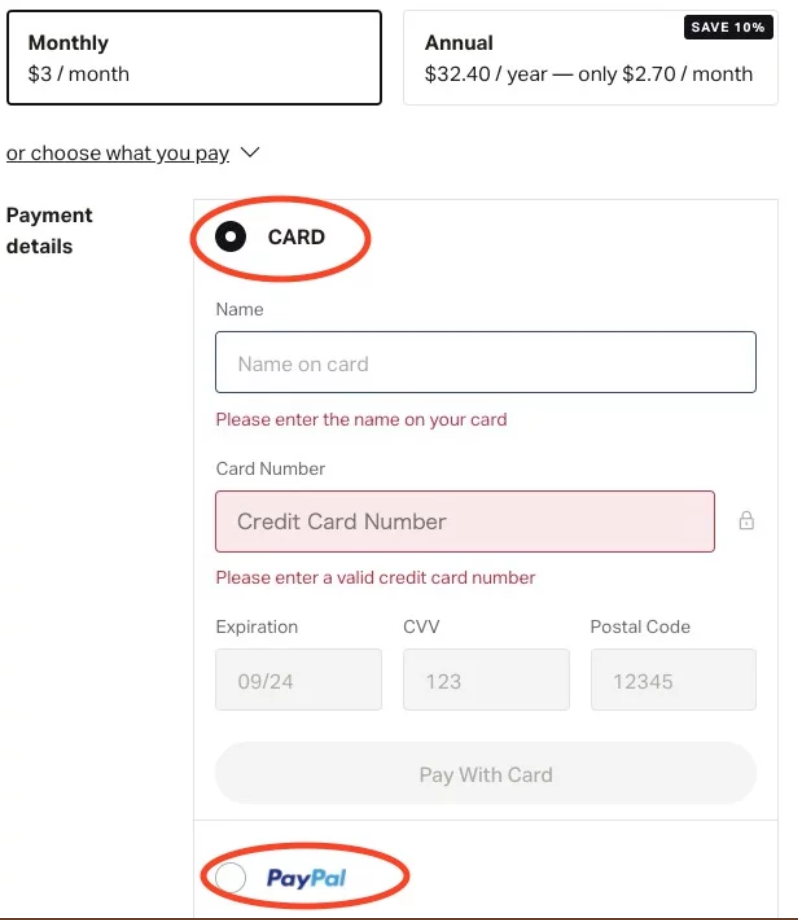This screenshot has height=920, width=798.
Task: Click the SAVE 10% badge
Action: pos(727,27)
